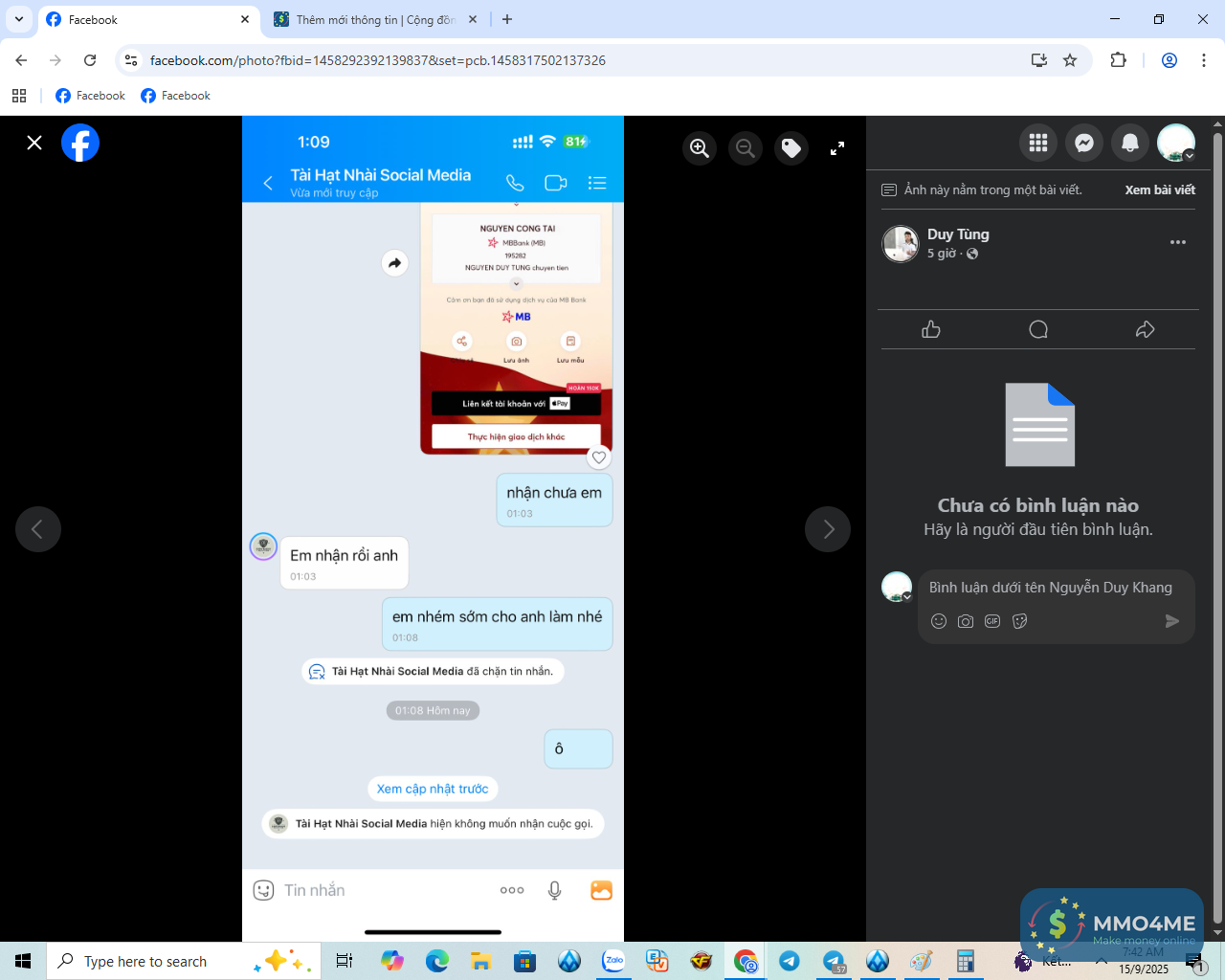Bookmark this page with the star
The image size is (1225, 980).
point(1070,60)
